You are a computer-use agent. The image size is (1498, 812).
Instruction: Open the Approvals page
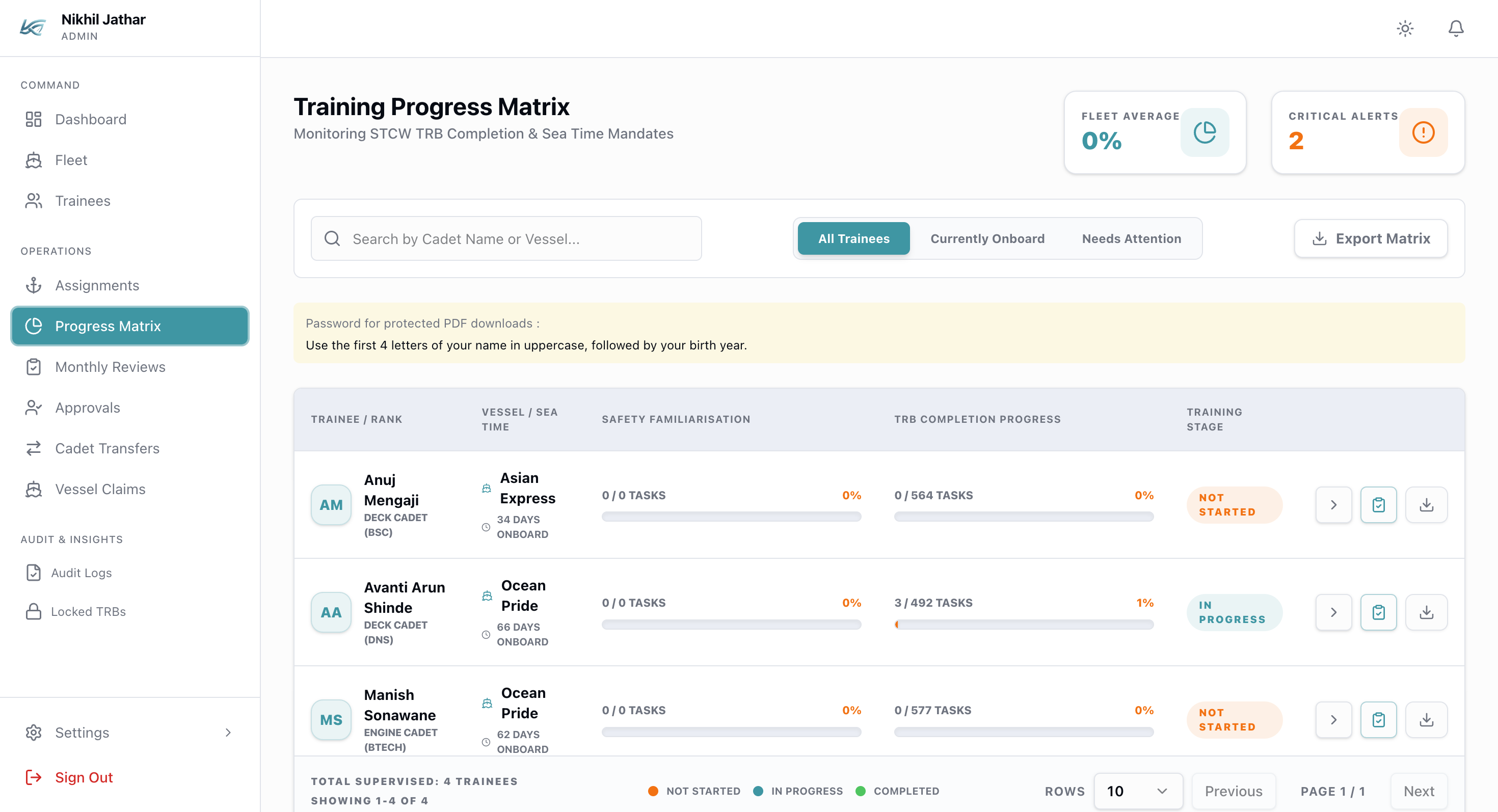pyautogui.click(x=130, y=408)
